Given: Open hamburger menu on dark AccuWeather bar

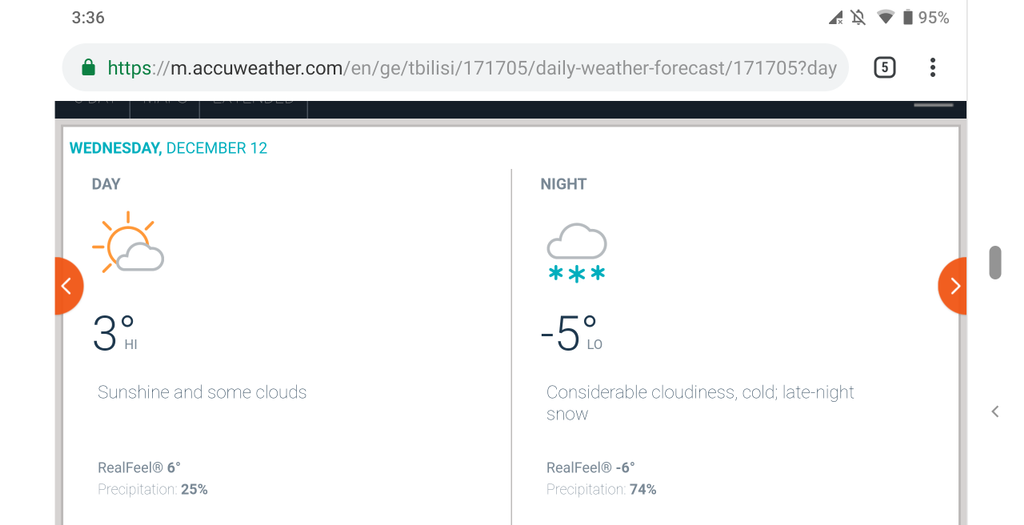Looking at the screenshot, I should pyautogui.click(x=934, y=104).
